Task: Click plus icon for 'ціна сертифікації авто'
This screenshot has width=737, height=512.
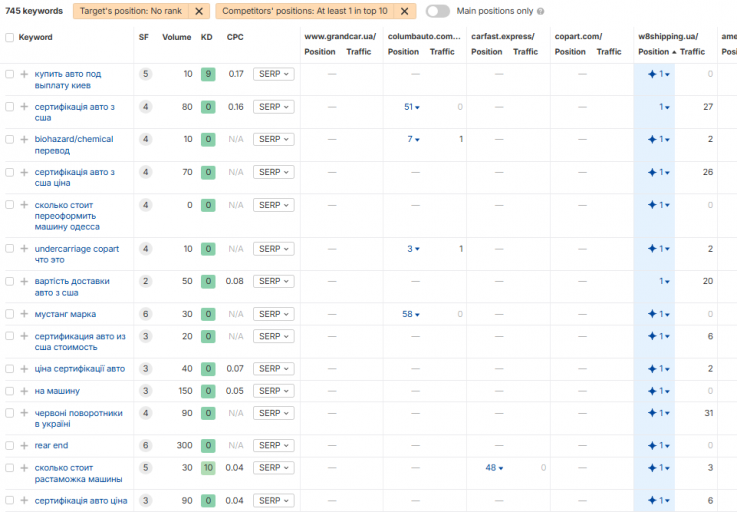Action: coord(24,369)
